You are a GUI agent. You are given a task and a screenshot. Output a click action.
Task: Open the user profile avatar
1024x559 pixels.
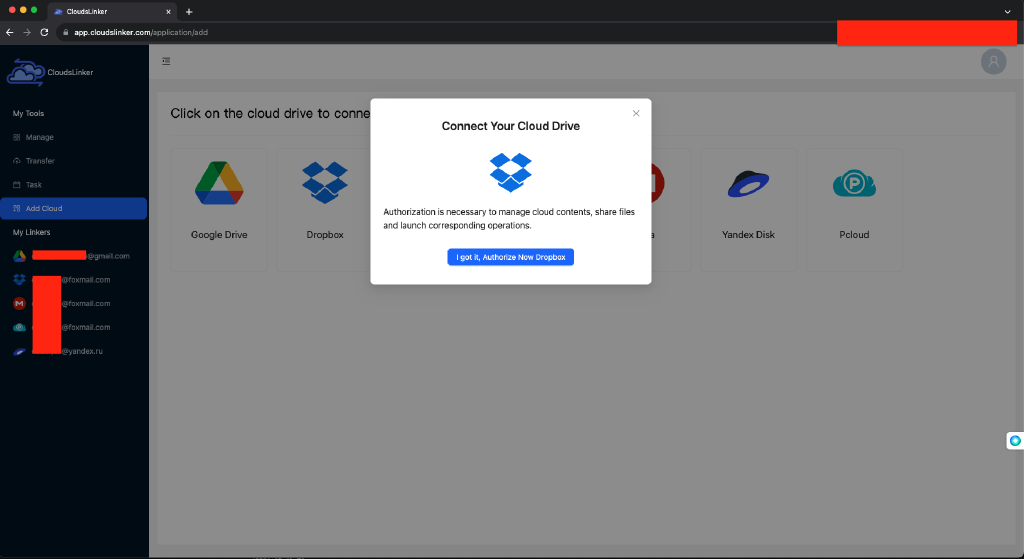(x=993, y=61)
